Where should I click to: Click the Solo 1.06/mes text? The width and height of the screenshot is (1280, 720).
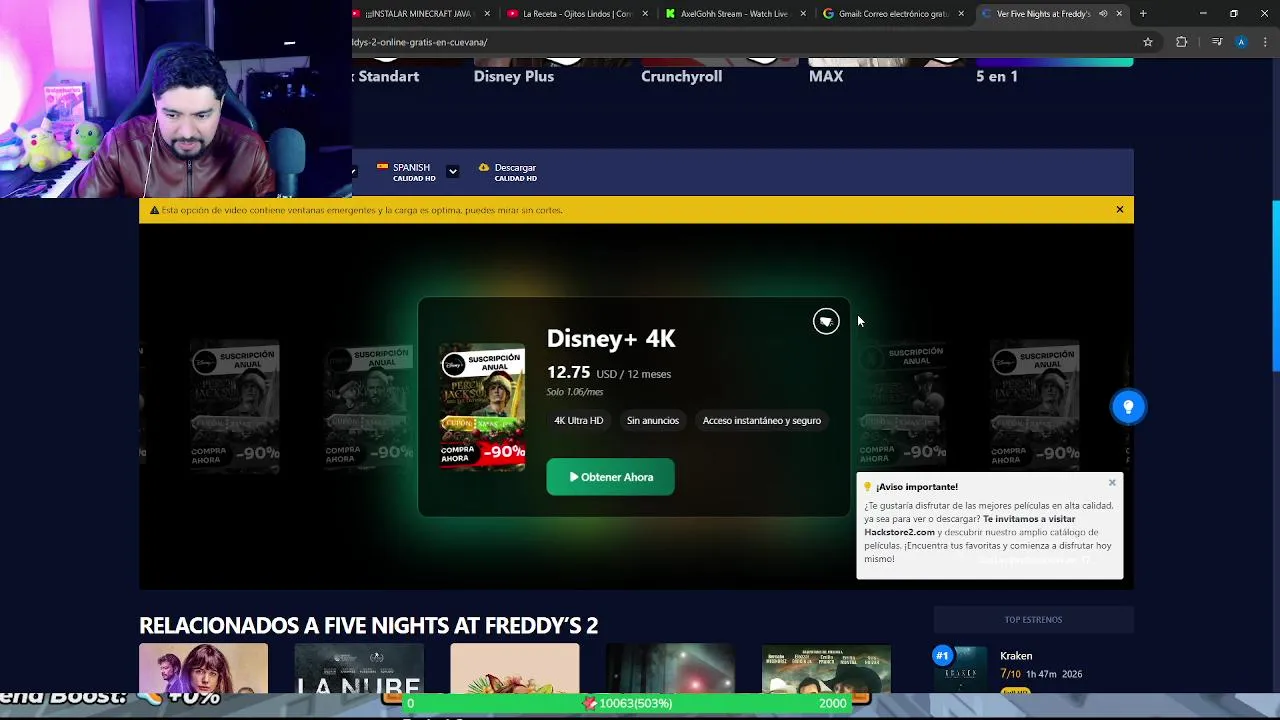575,392
